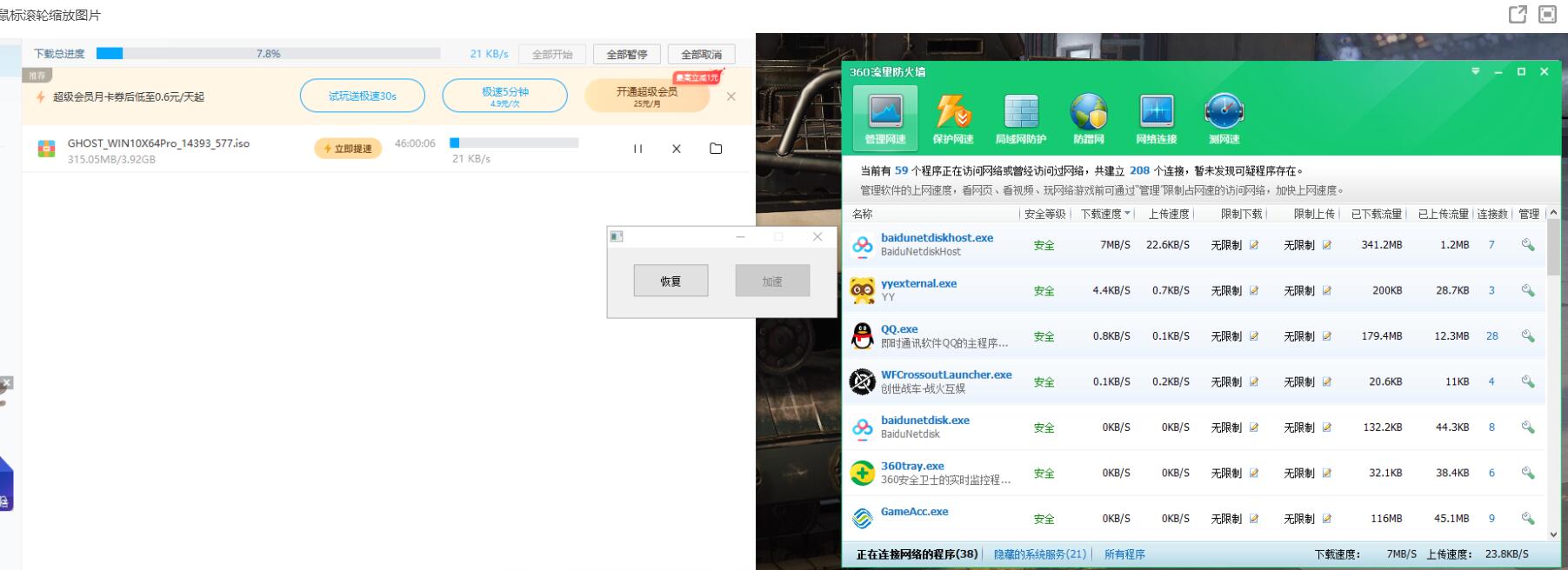View connections count 7 for baidunetdiskhost.exe
Viewport: 1568px width, 570px height.
click(x=1491, y=245)
